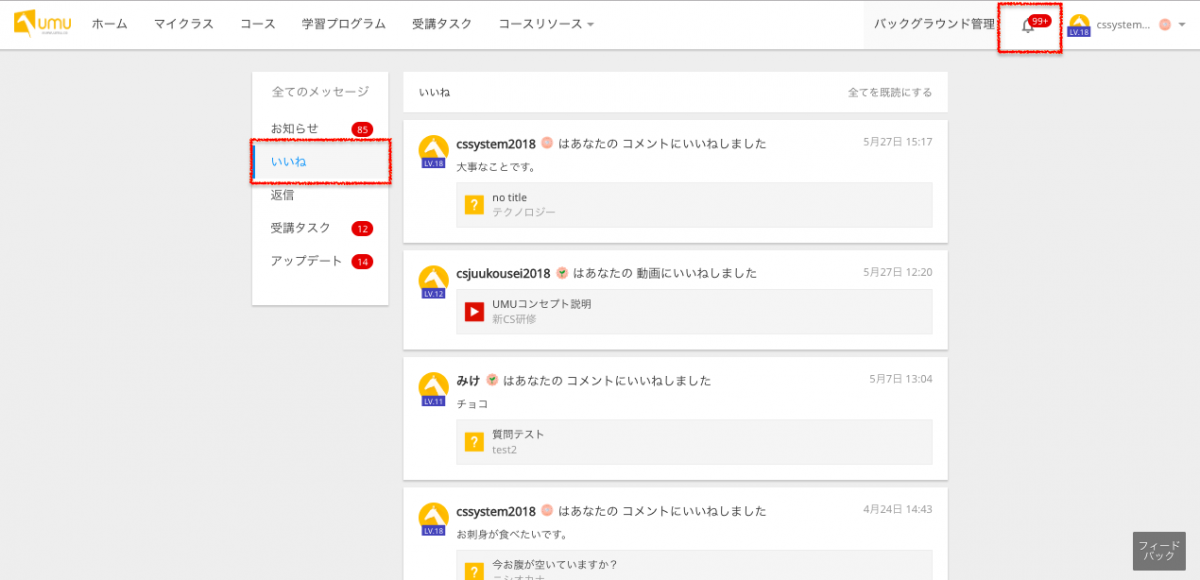The width and height of the screenshot is (1200, 580).
Task: Click the notification bell icon
Action: pos(1027,26)
